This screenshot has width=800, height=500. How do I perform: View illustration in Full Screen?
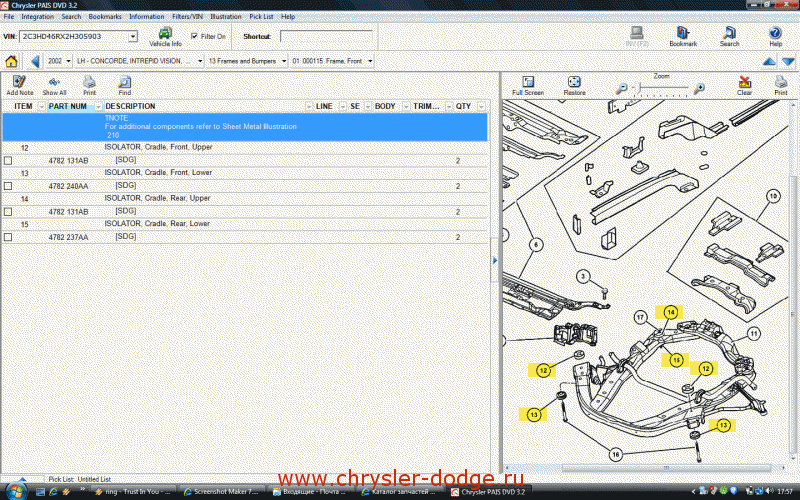pyautogui.click(x=528, y=85)
